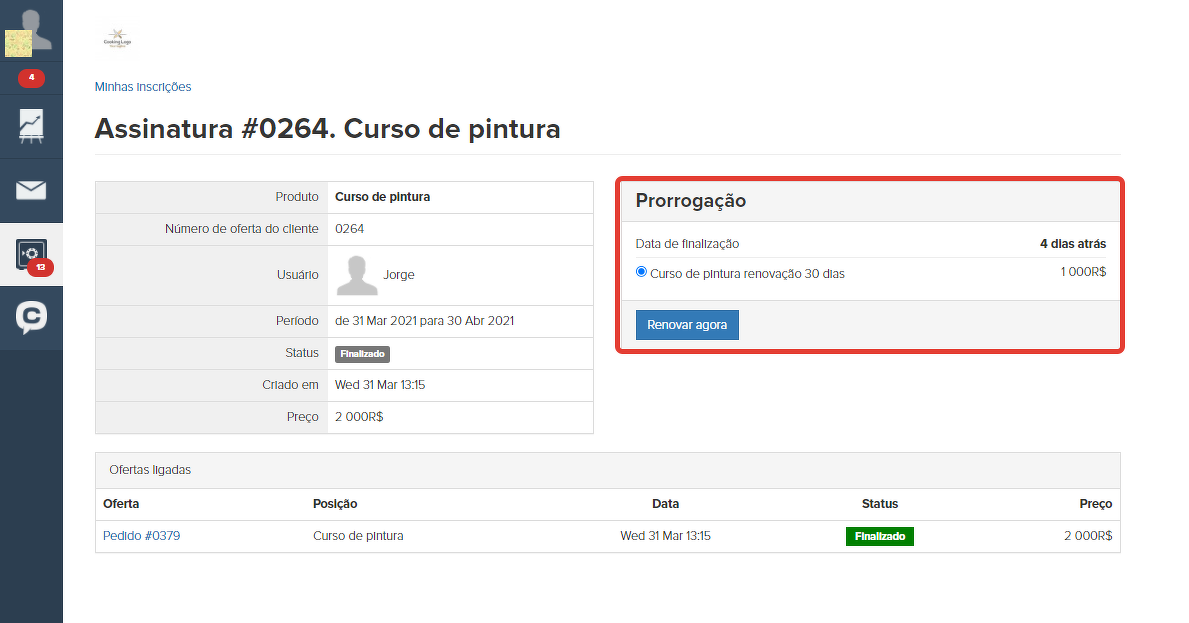Click the red notification badge showing 4
This screenshot has width=1189, height=623.
pos(31,78)
